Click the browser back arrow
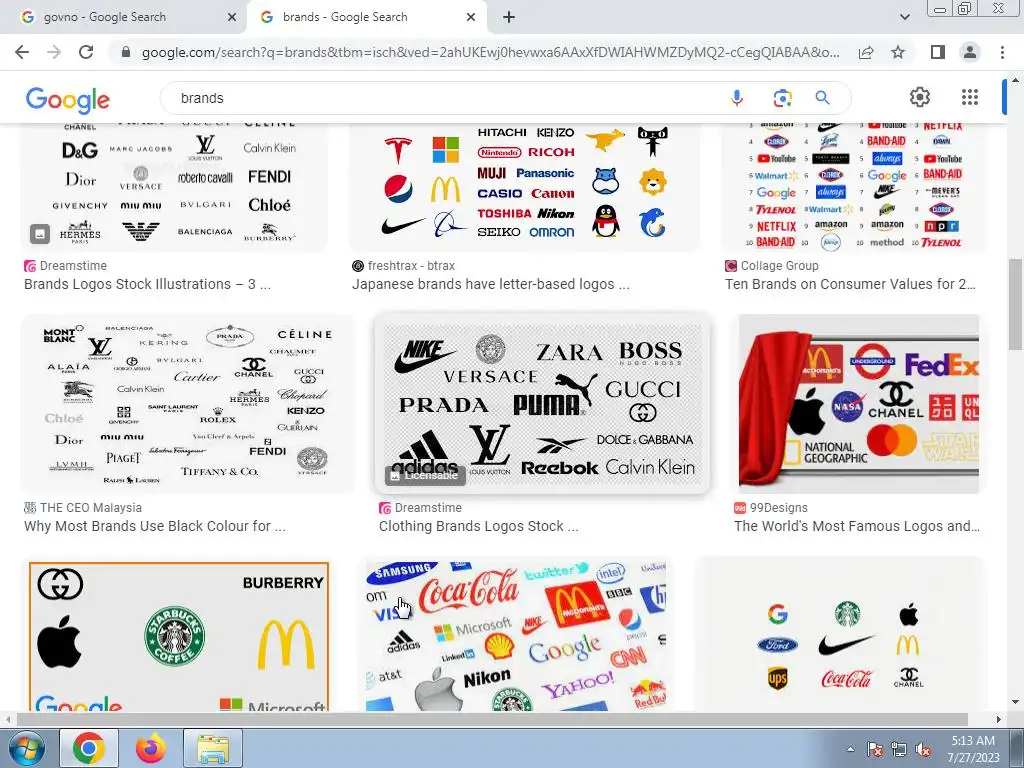Viewport: 1024px width, 768px height. (x=22, y=52)
